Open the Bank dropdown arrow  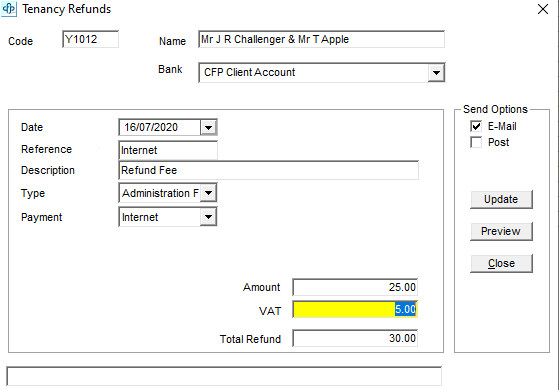[436, 73]
